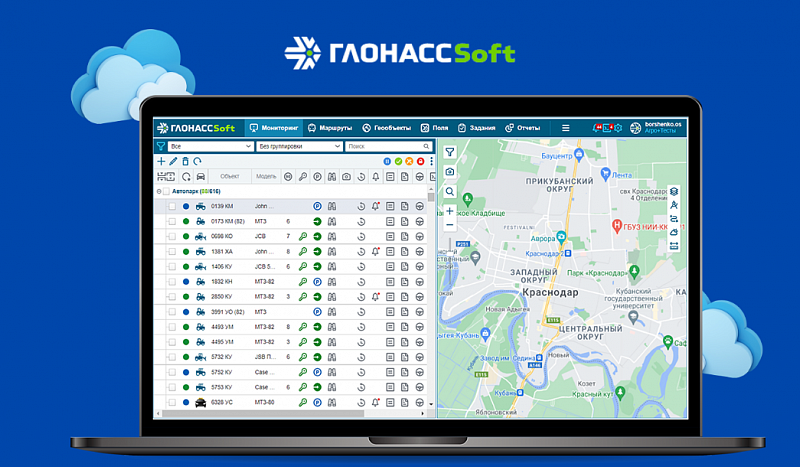Open the three-dot more options menu
Viewport: 800px width, 467px height.
pyautogui.click(x=431, y=161)
